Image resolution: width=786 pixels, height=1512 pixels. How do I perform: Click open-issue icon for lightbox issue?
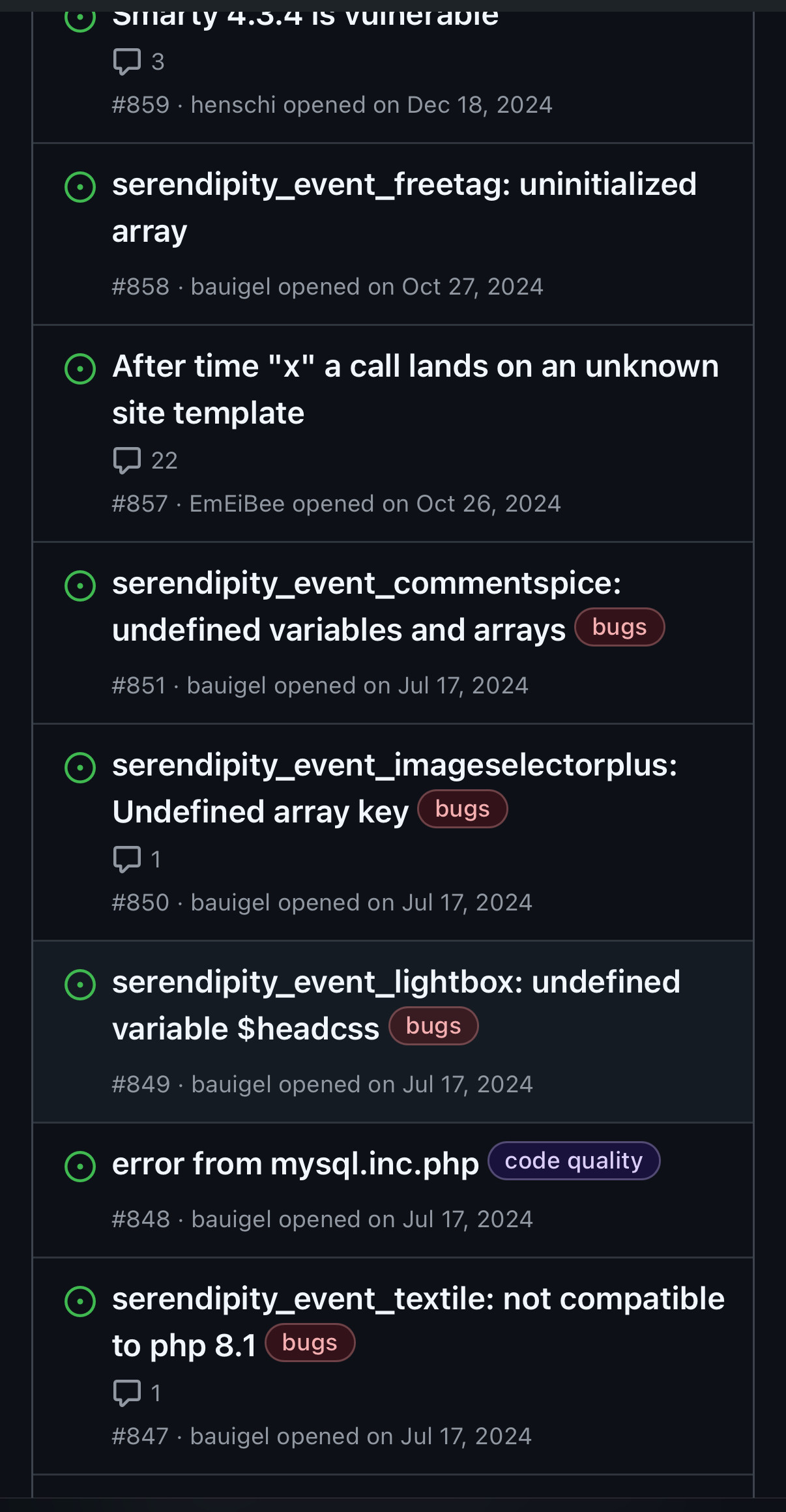point(80,984)
